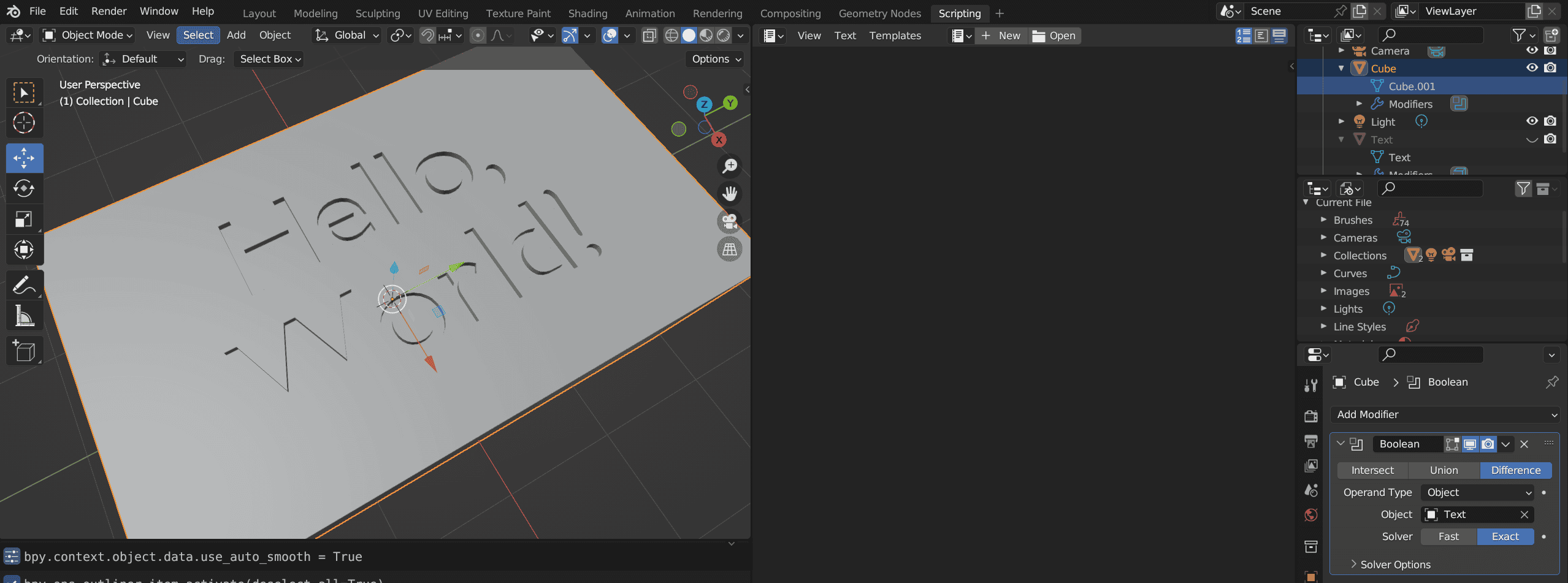Switch to Geometry Nodes workspace tab
1568x583 pixels.
click(879, 13)
